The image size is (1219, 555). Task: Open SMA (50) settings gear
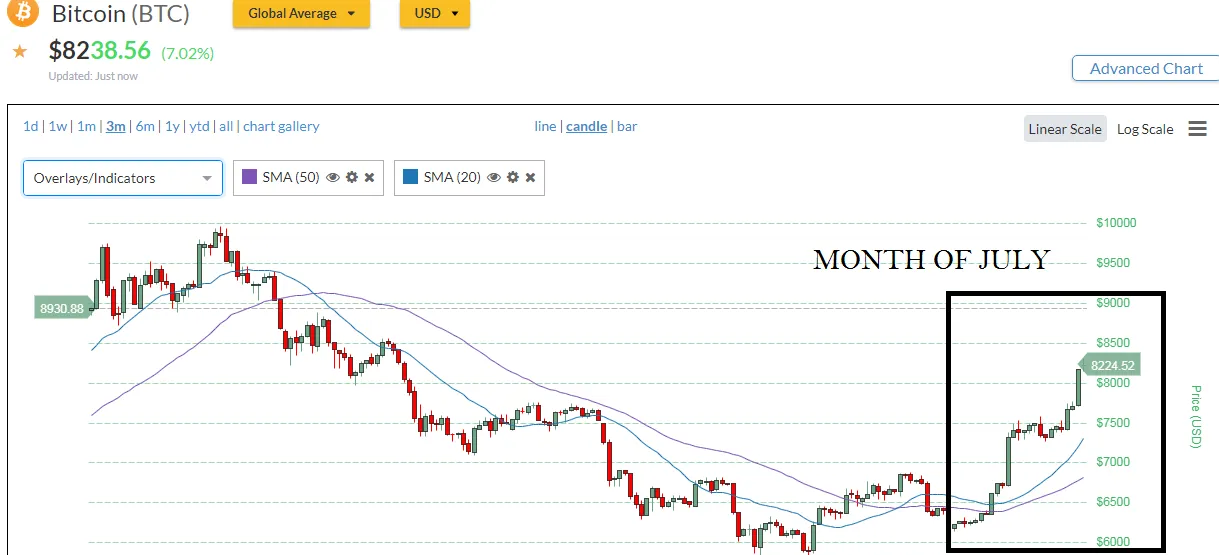click(351, 177)
